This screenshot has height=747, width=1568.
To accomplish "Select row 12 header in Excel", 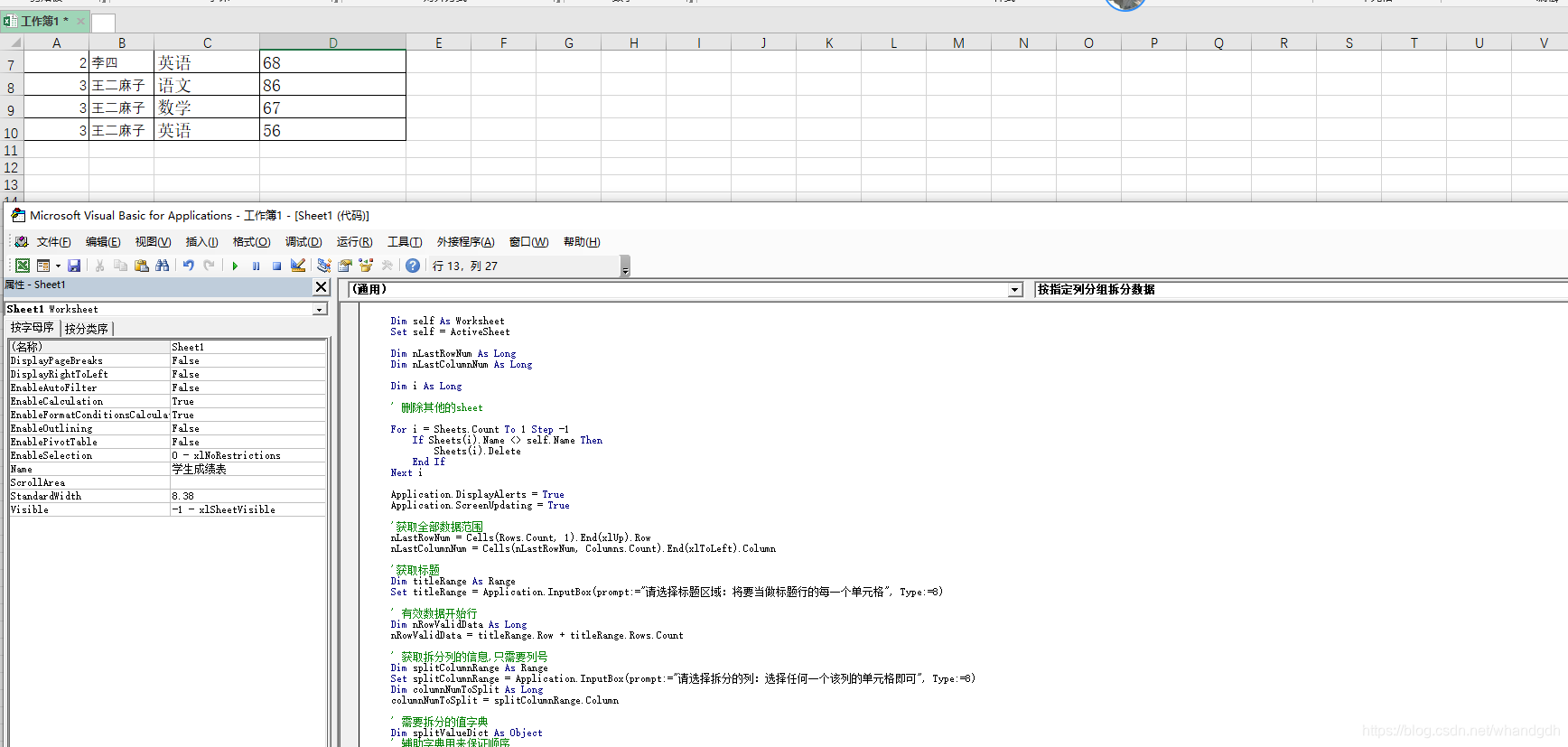I will (11, 167).
